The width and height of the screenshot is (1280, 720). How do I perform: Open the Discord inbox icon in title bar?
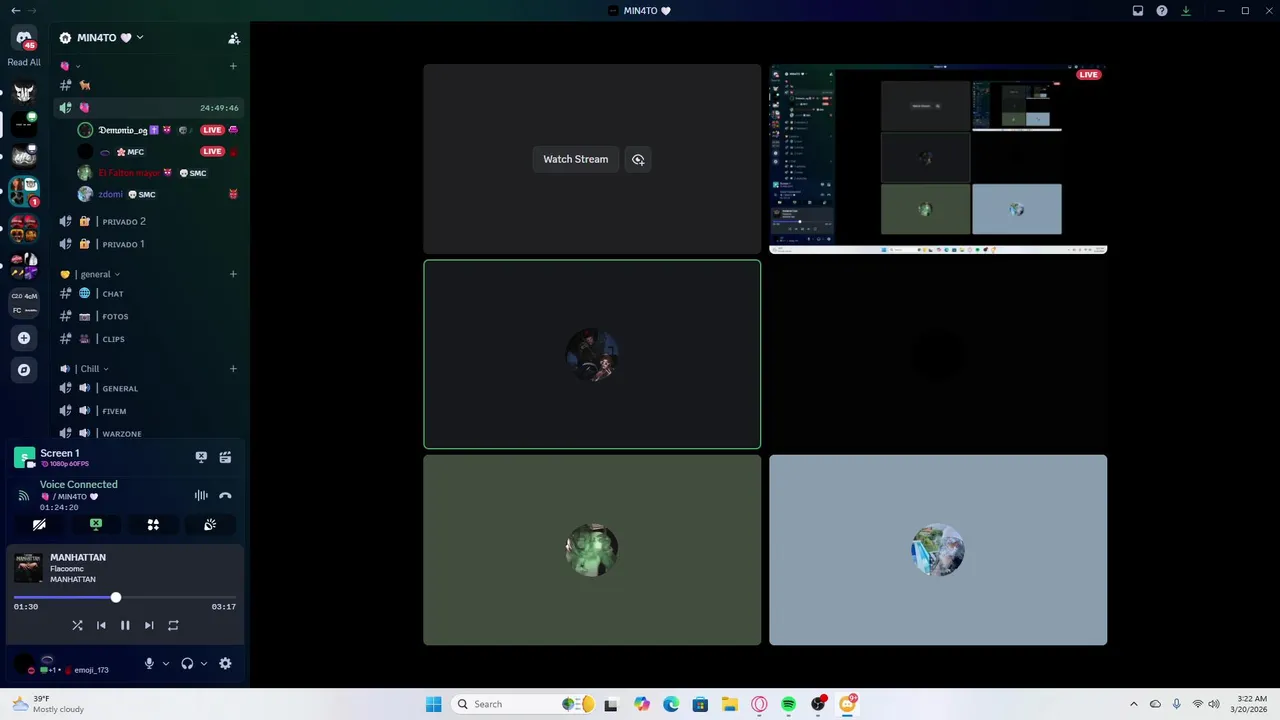coord(1138,10)
